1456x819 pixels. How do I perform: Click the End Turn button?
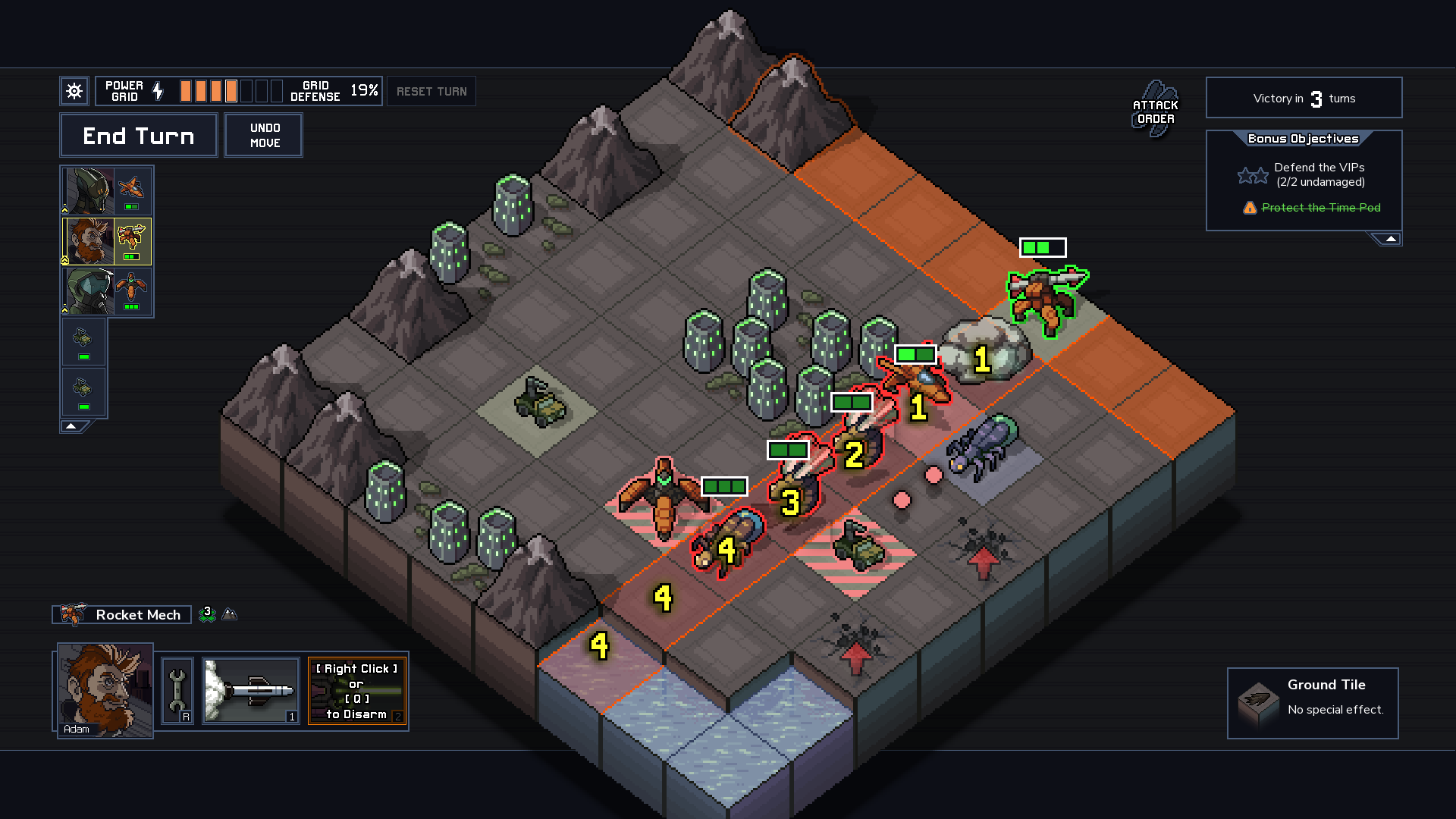(x=139, y=135)
